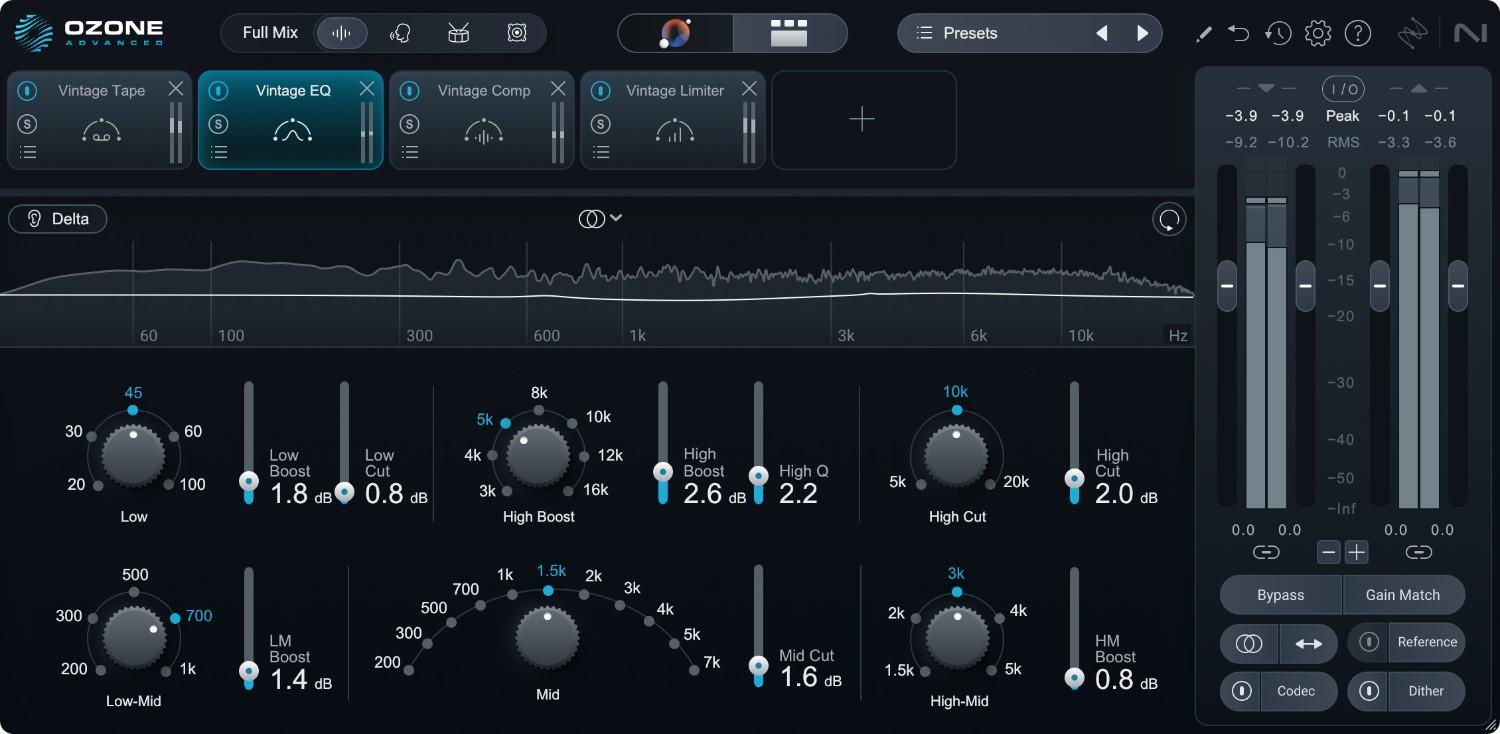
Task: Expand the I/O meter panel
Action: [x=1343, y=88]
